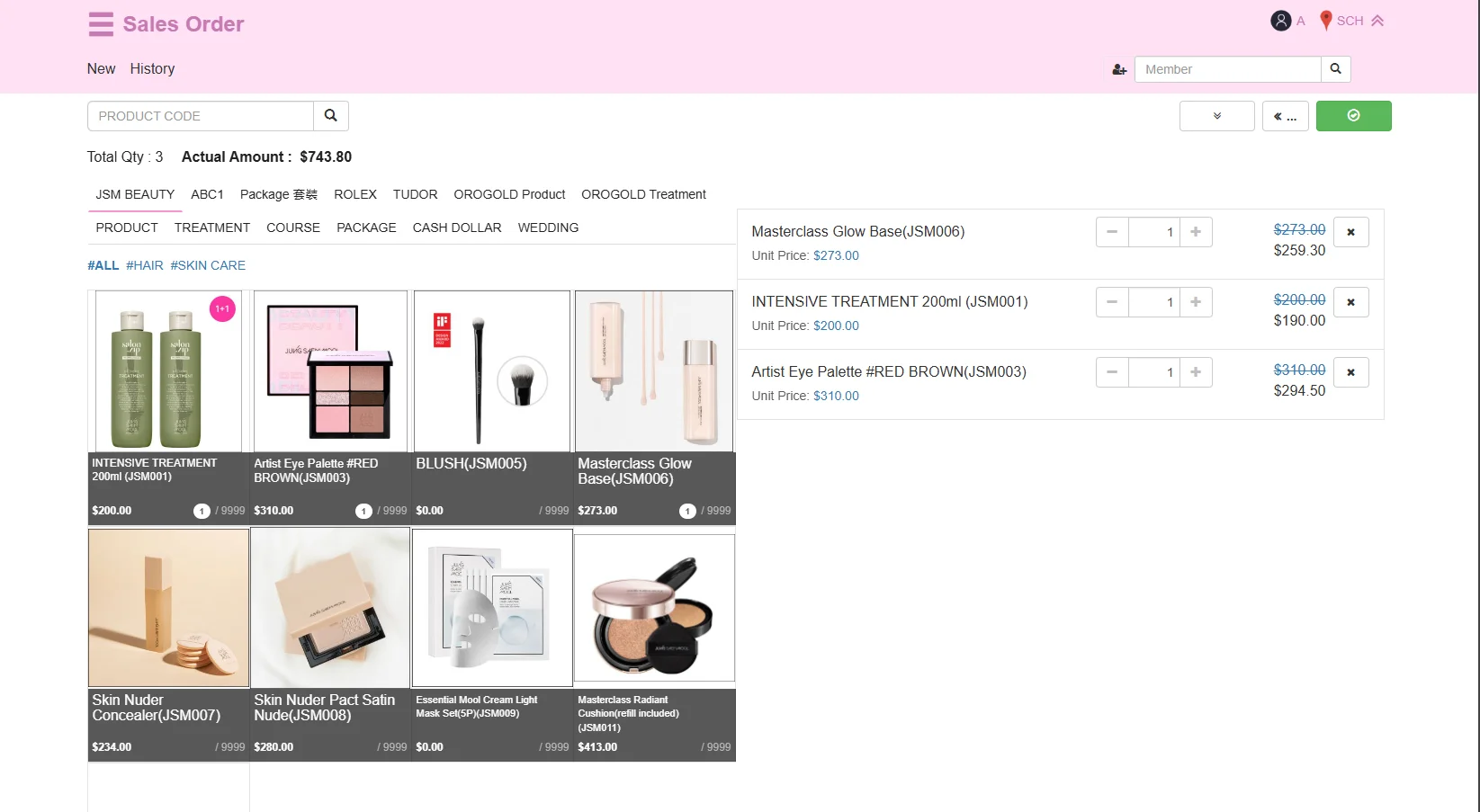Filter by #ALL tag
This screenshot has height=812, width=1480.
click(103, 265)
